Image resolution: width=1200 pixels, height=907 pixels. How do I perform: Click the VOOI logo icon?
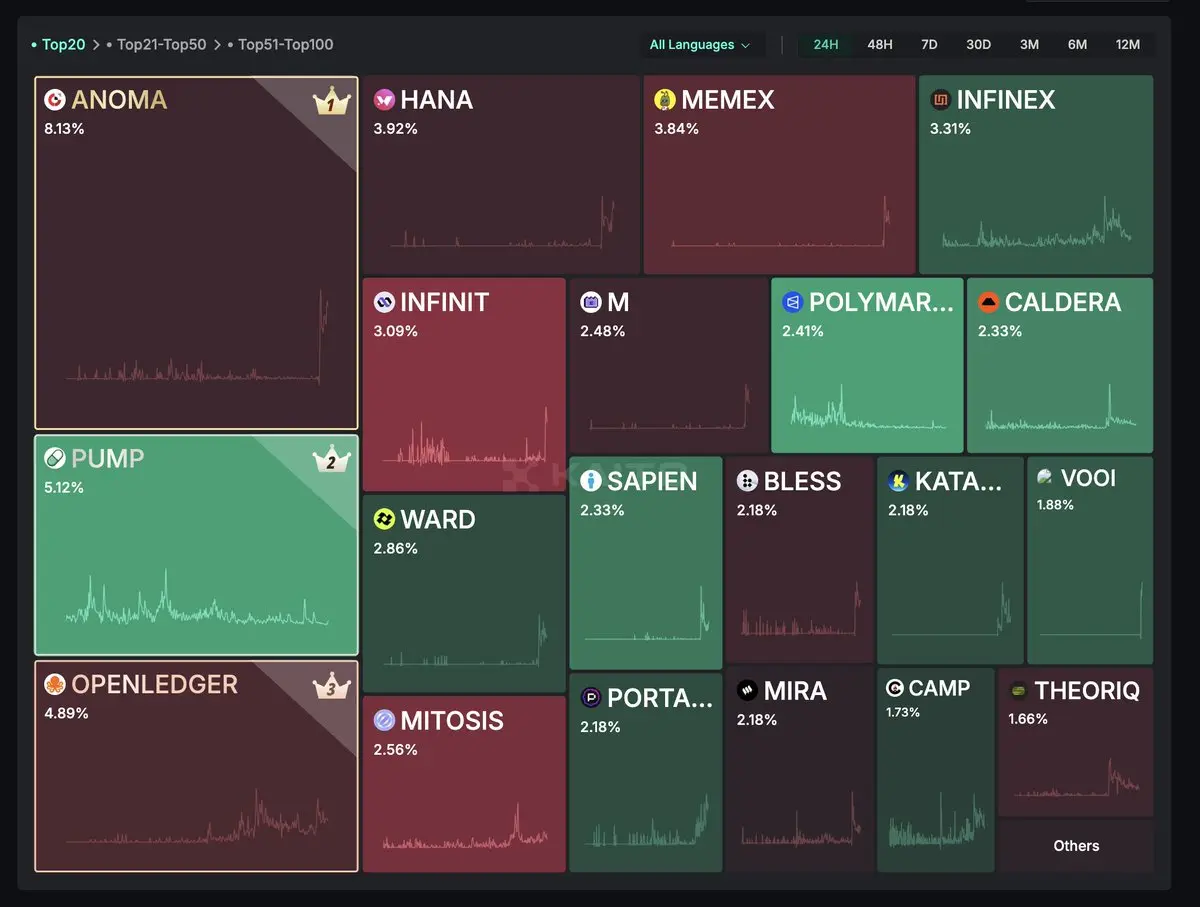click(x=1045, y=477)
